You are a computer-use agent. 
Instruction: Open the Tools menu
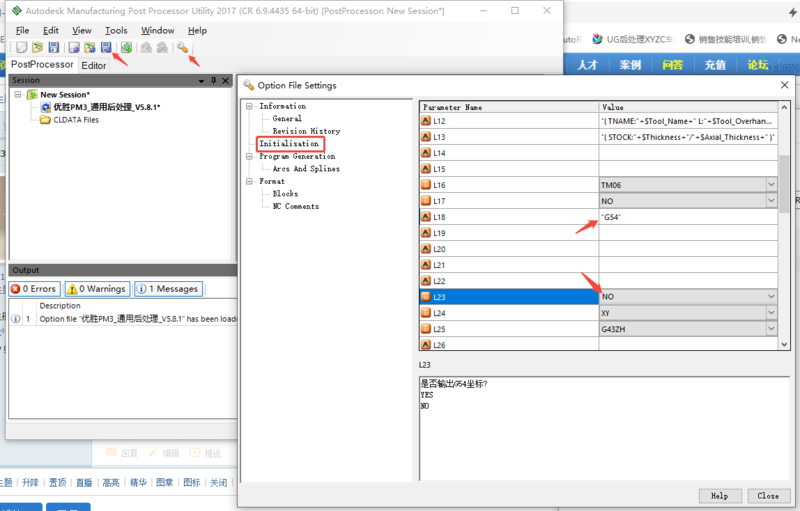[116, 31]
